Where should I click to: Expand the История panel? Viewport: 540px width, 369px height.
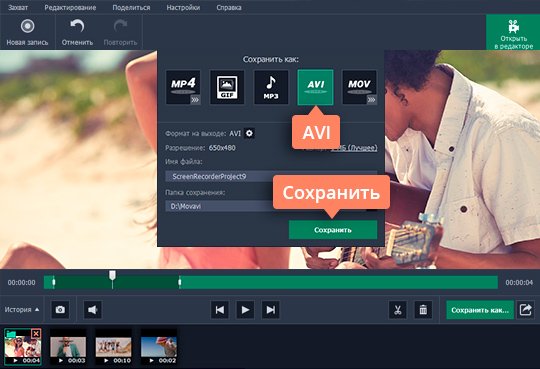click(22, 310)
